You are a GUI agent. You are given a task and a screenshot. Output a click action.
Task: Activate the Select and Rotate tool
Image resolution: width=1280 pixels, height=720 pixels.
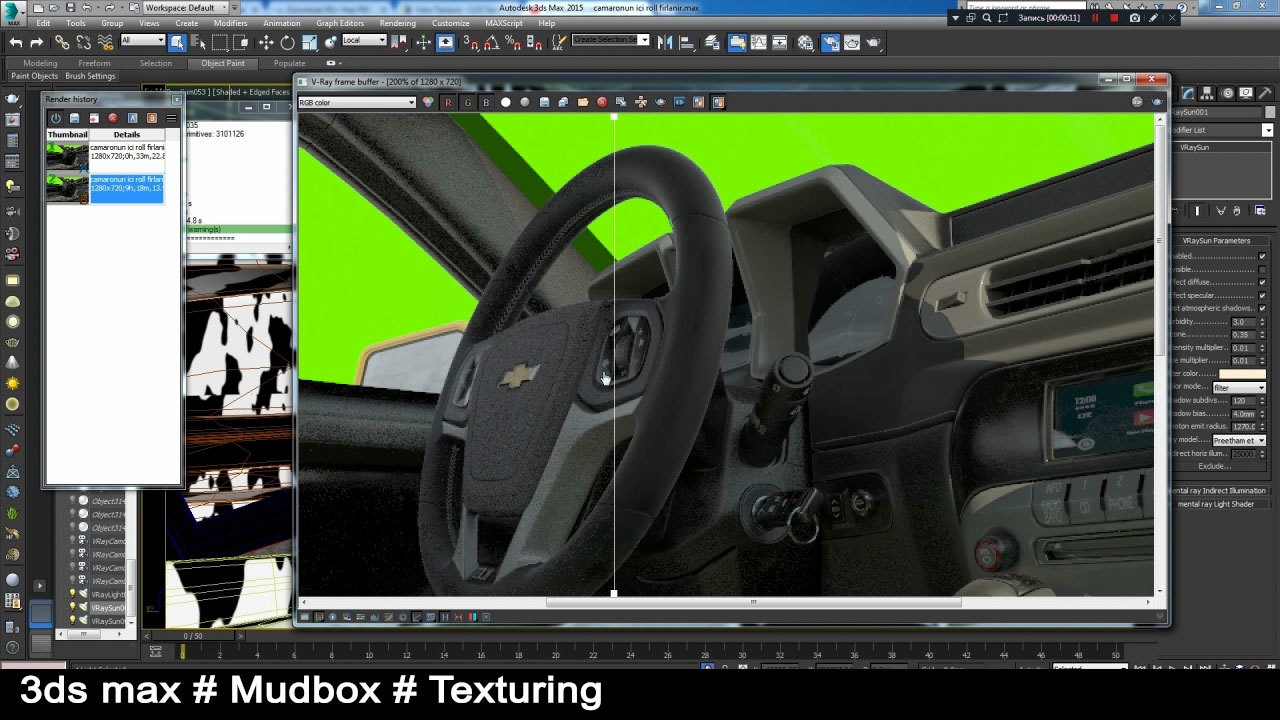coord(287,42)
